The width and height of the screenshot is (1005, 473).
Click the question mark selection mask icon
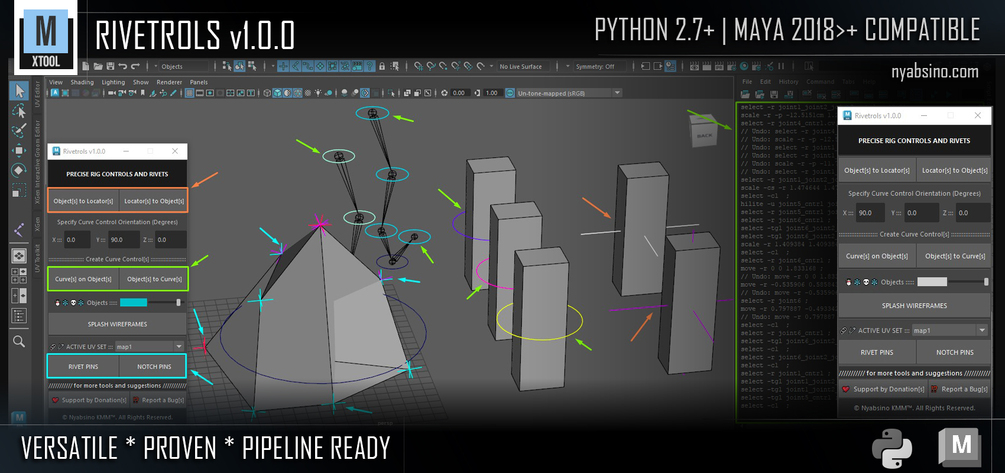tap(370, 66)
